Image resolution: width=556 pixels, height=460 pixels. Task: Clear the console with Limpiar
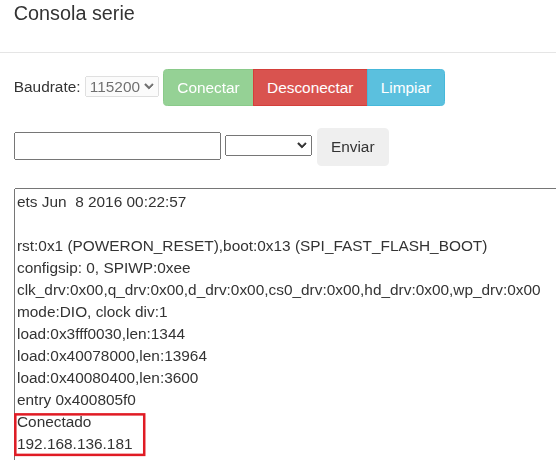(406, 88)
